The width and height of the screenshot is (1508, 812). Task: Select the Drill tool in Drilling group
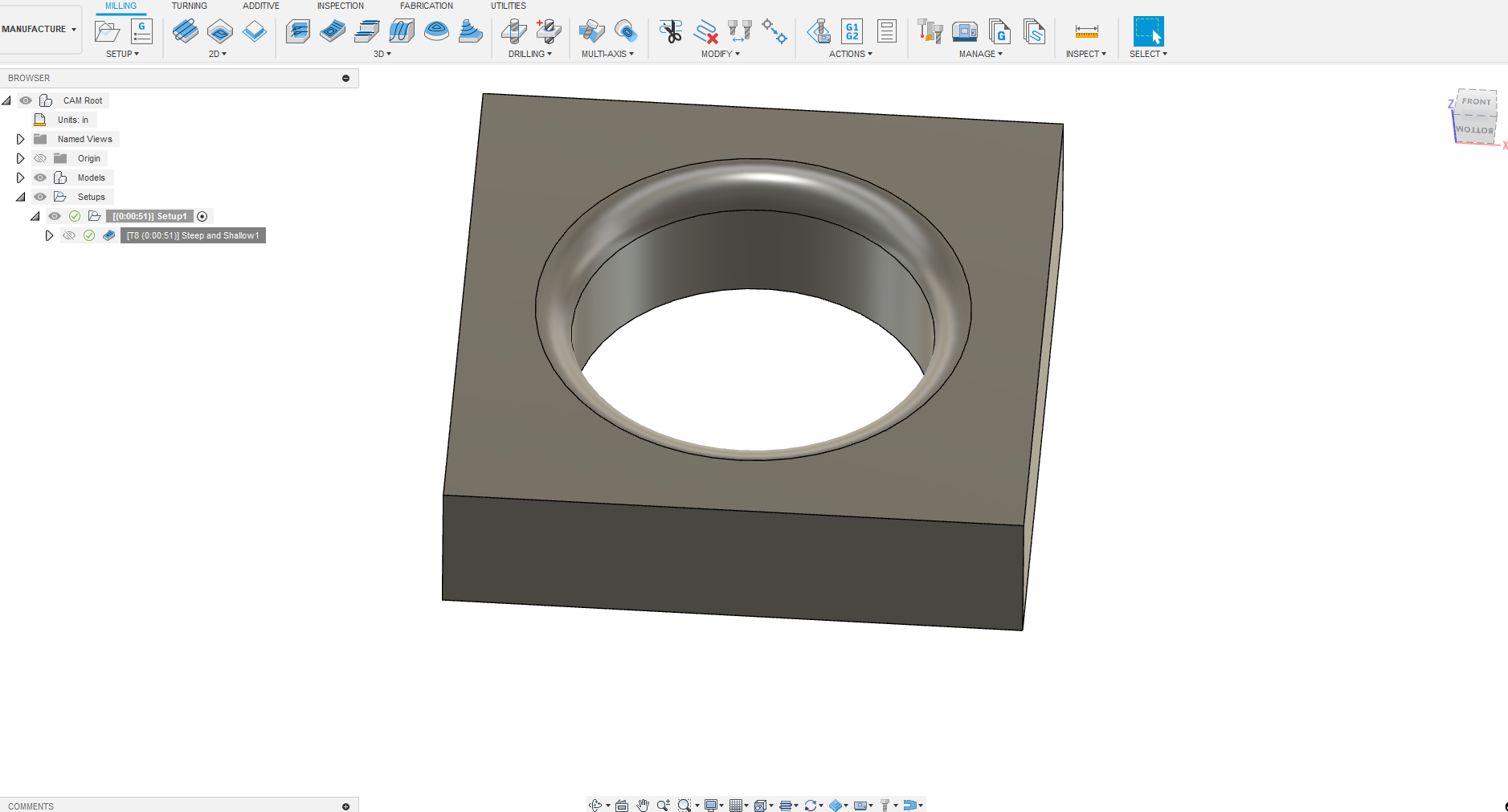point(515,32)
